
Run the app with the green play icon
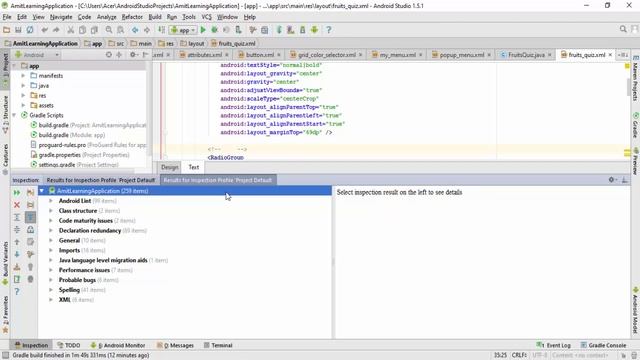(x=203, y=30)
